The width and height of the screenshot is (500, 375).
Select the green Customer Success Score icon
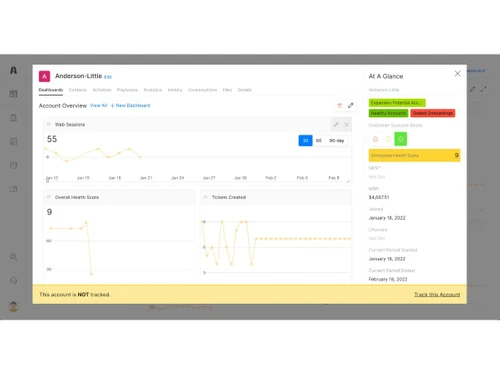tap(401, 139)
